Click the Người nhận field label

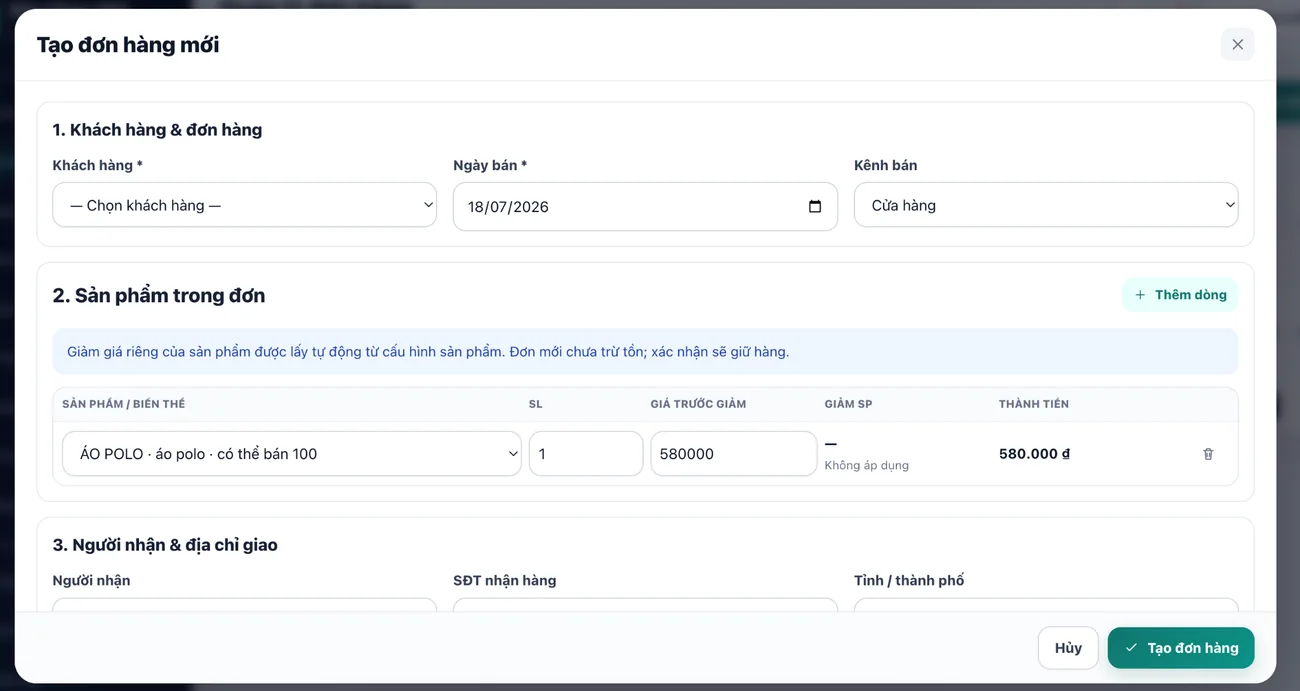click(92, 581)
